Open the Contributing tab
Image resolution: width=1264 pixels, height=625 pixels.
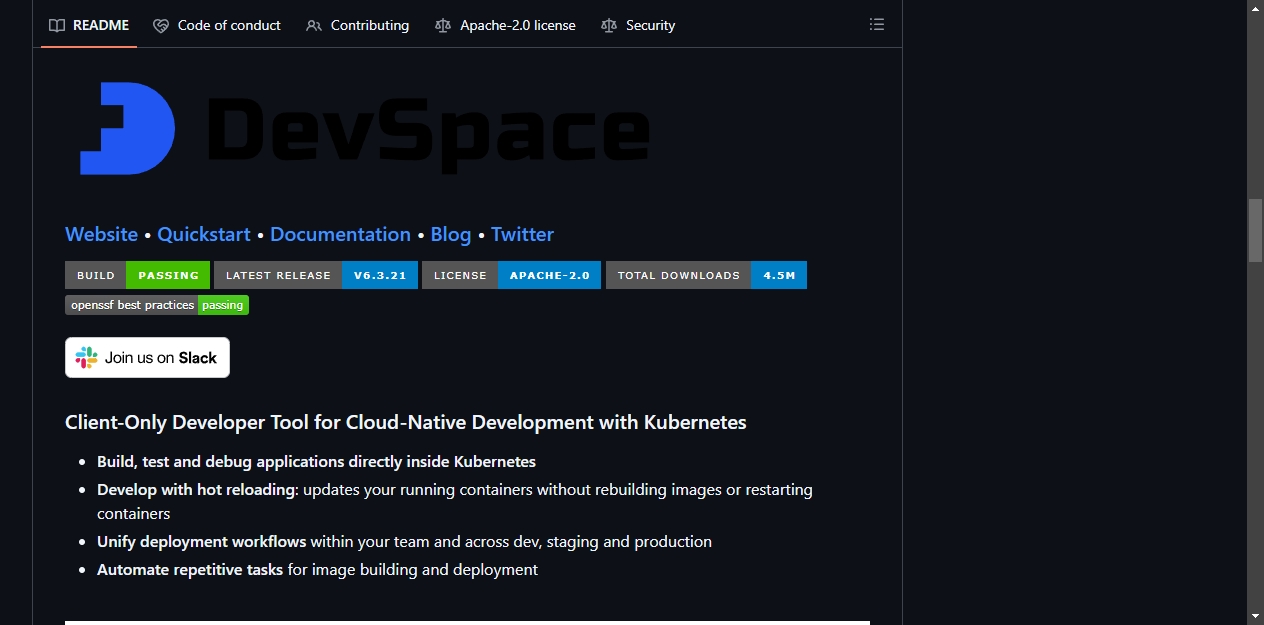(x=357, y=25)
